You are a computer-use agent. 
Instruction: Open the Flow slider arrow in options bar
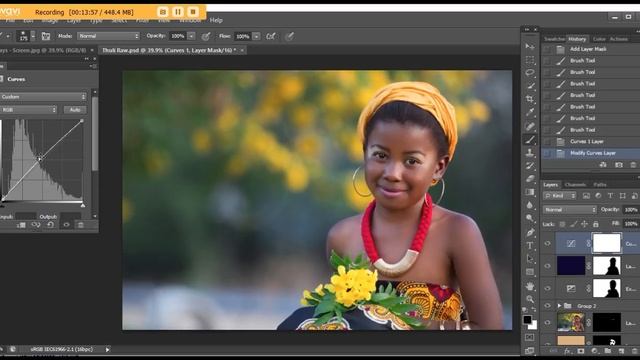256,36
